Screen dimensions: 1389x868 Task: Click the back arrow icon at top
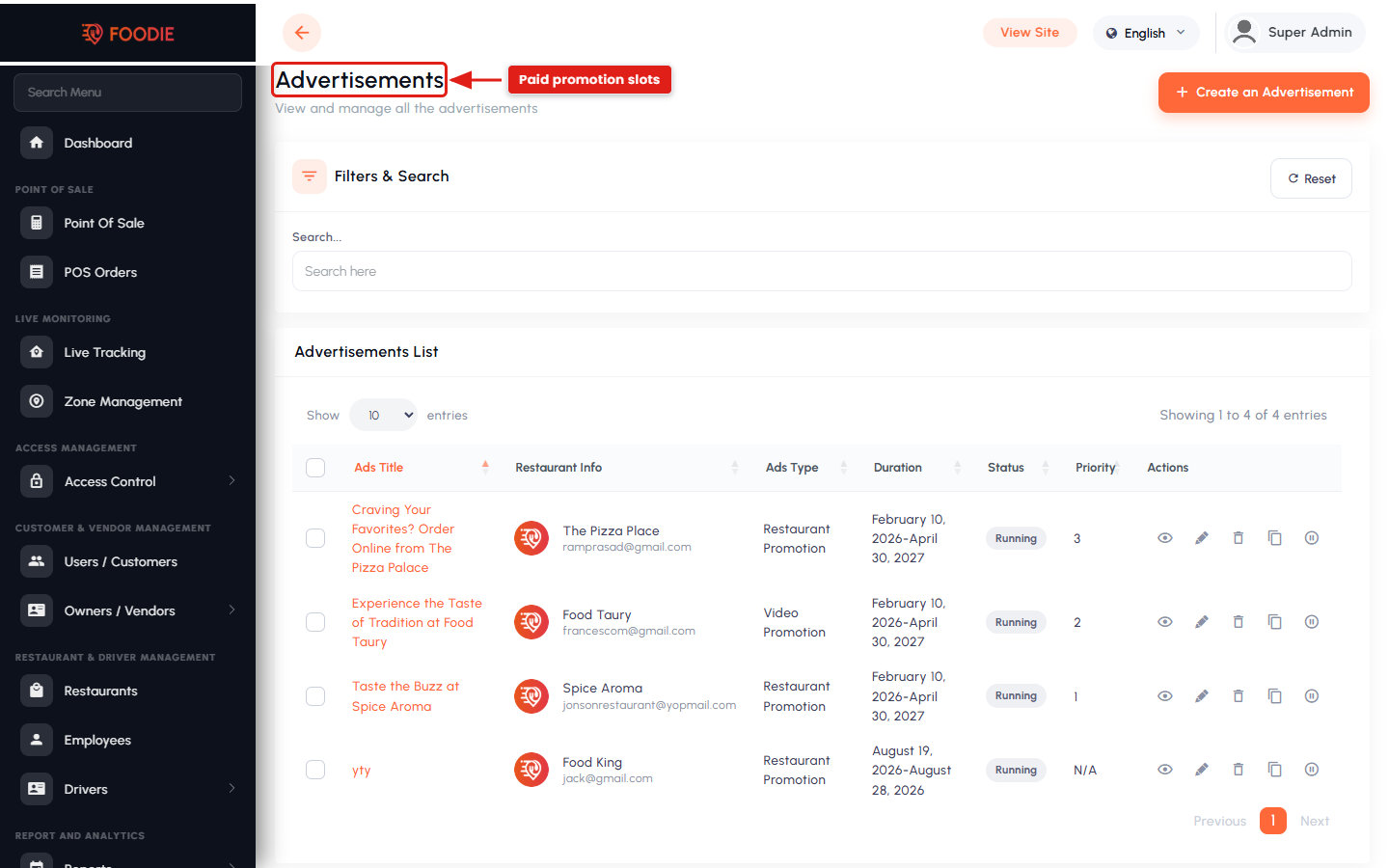[302, 33]
